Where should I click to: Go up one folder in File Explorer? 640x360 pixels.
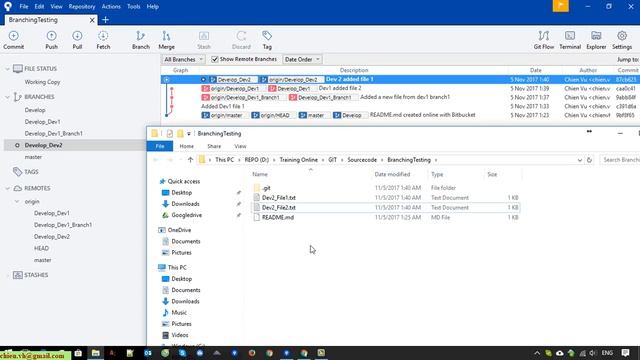[x=190, y=160]
